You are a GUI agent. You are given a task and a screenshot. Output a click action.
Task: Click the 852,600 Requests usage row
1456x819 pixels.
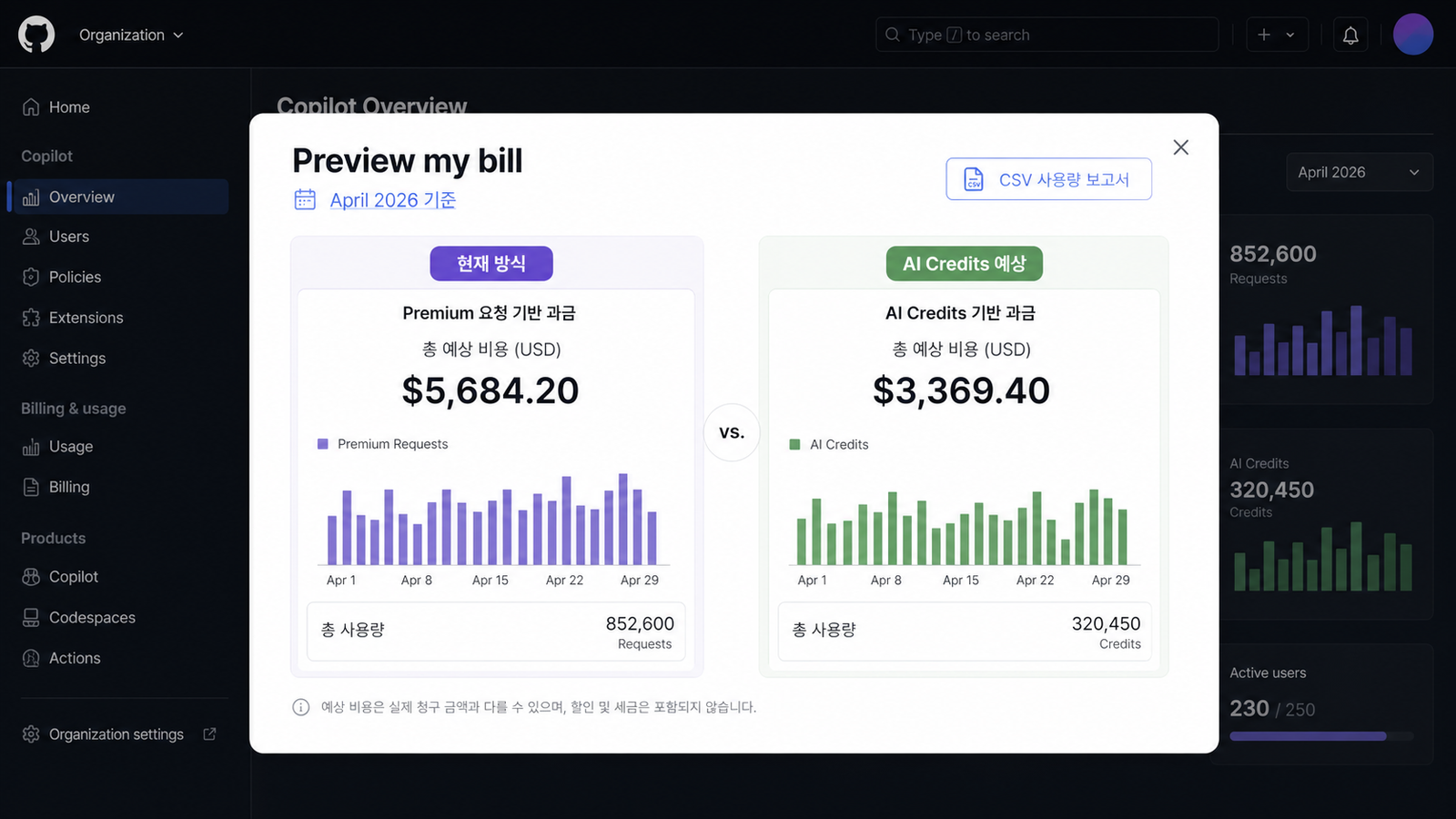[x=496, y=632]
